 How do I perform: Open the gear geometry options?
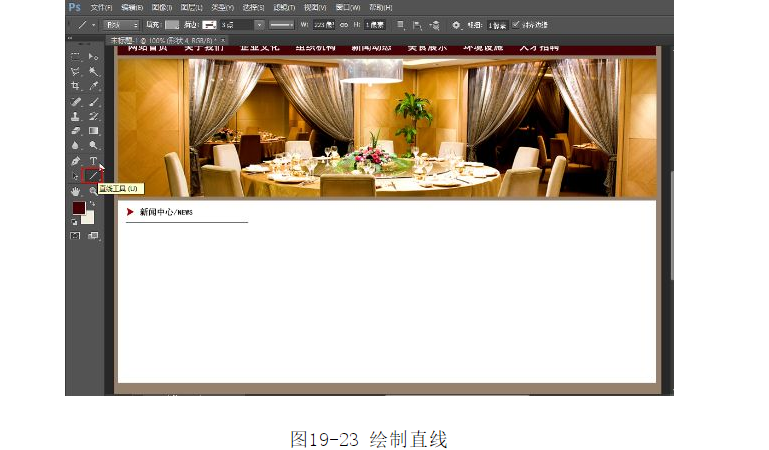click(456, 24)
